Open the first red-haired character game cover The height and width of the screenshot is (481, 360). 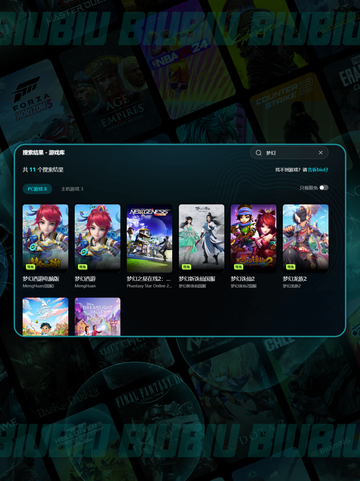pos(45,238)
